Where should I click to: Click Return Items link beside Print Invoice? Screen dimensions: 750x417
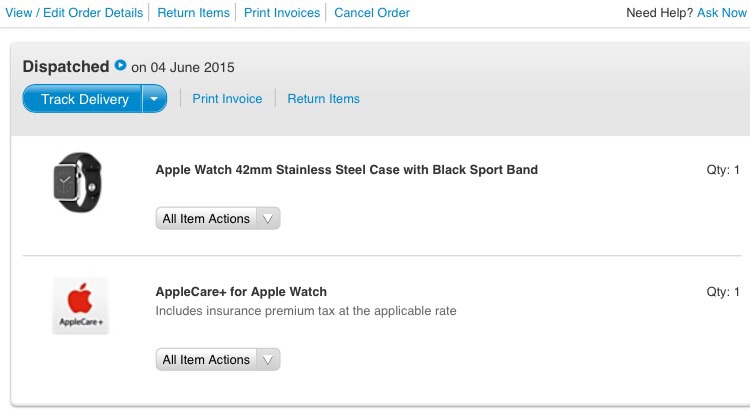(x=323, y=99)
